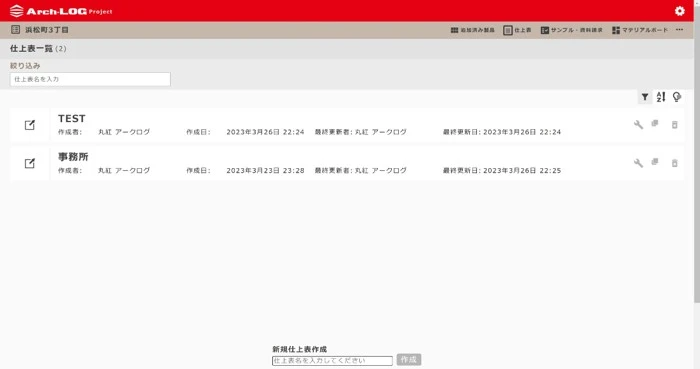
Task: Open edit icon for 事務所 row
Action: [29, 163]
